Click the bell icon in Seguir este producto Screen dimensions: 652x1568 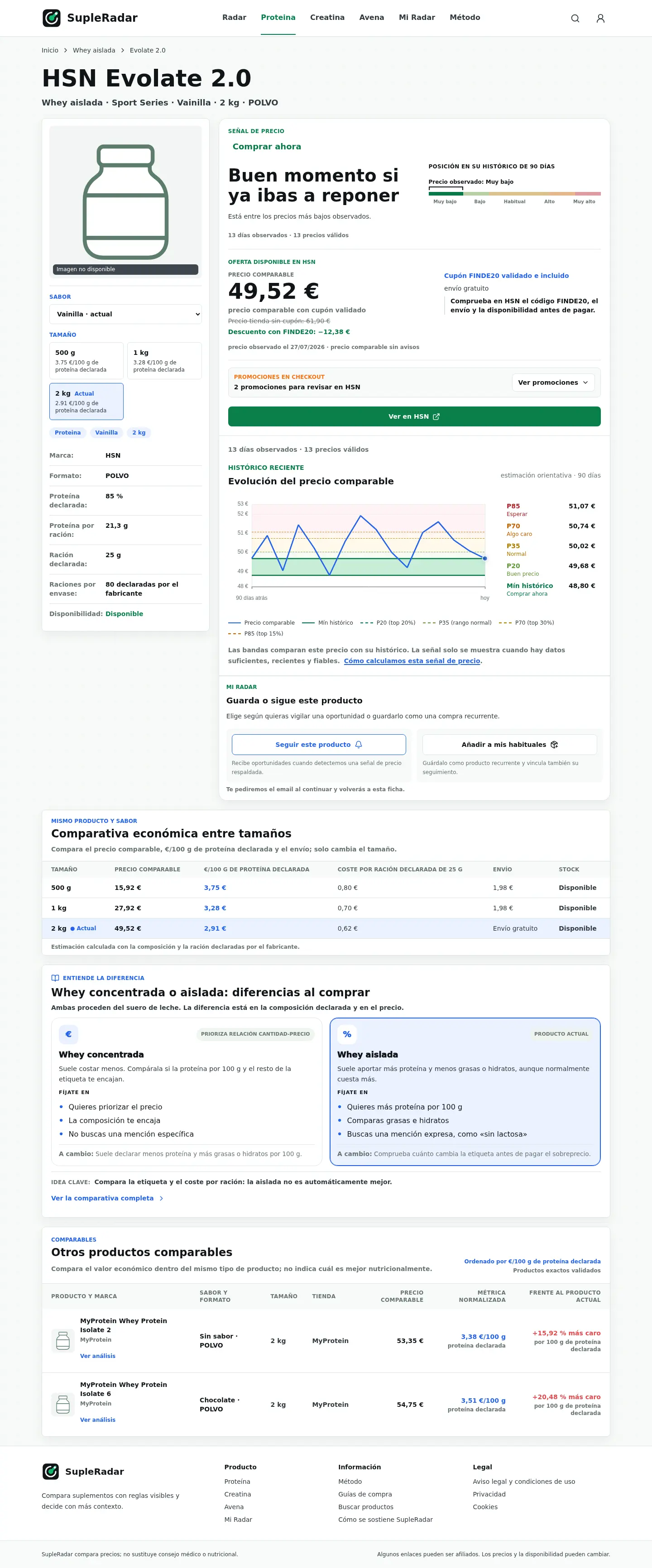coord(359,745)
